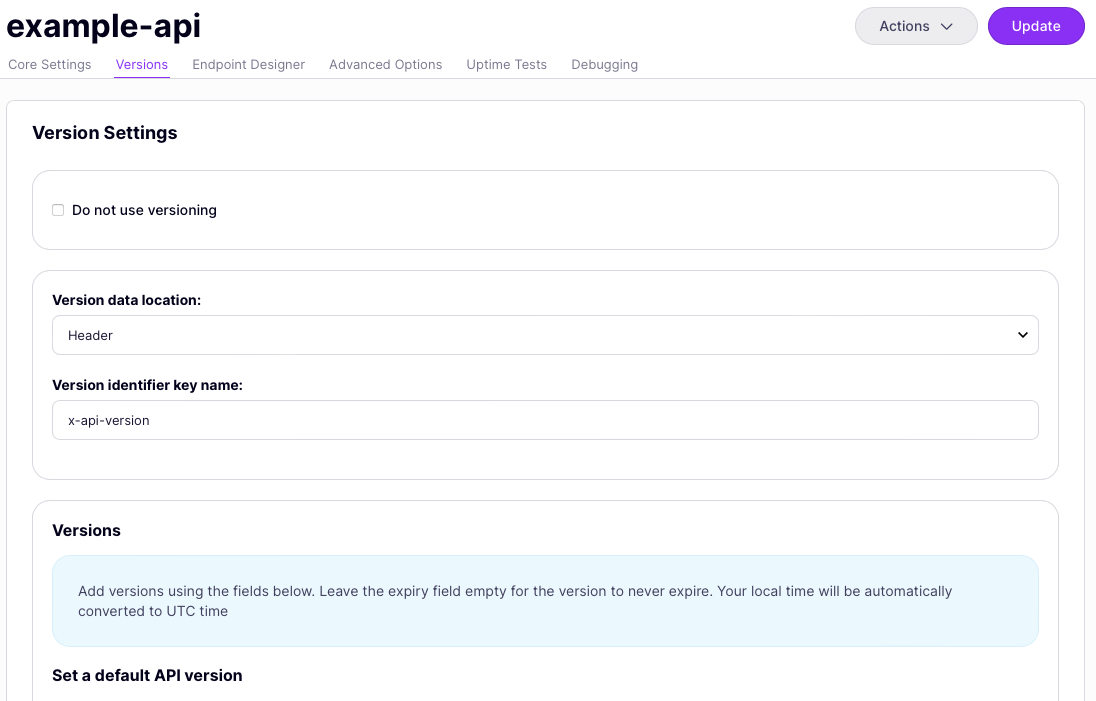This screenshot has height=701, width=1096.
Task: Select the active Versions tab
Action: click(141, 64)
